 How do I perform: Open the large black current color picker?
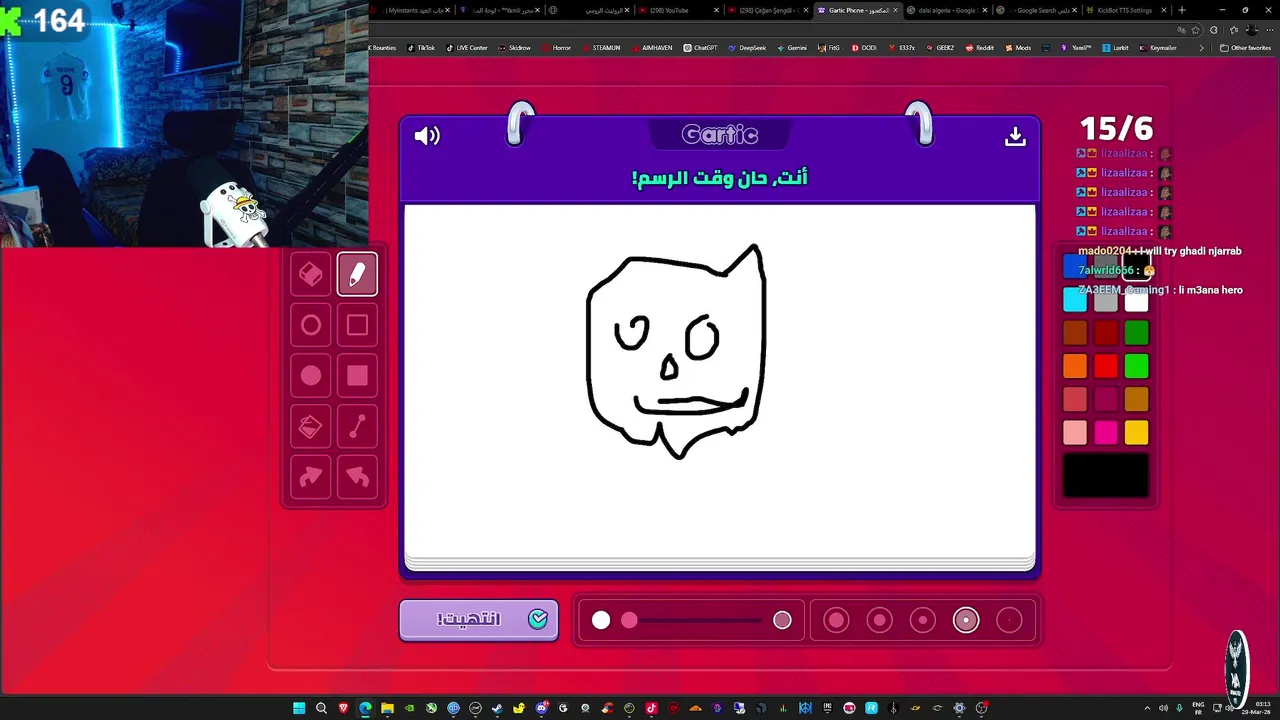[1106, 475]
